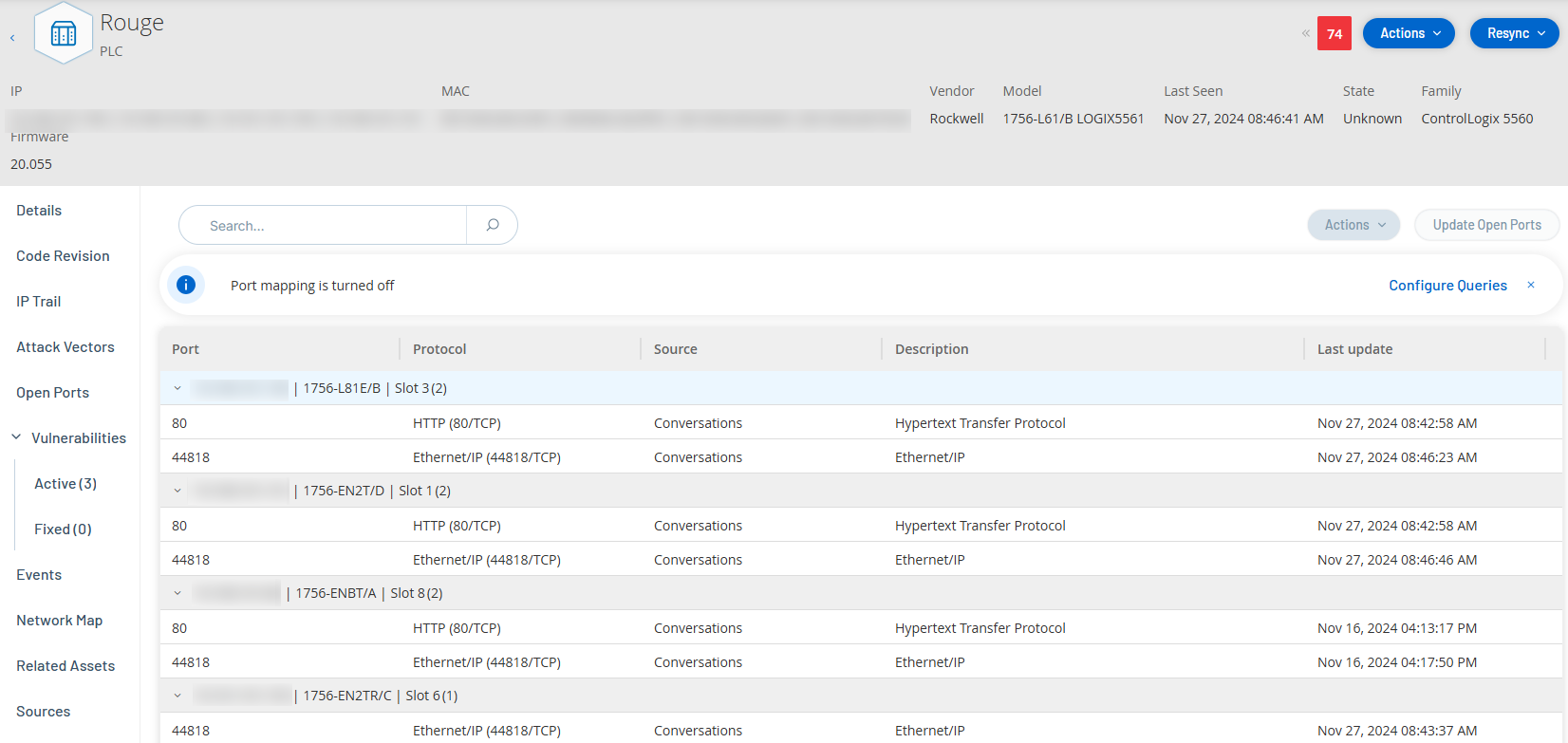Click the red 74 risk score badge
1568x743 pixels.
point(1334,33)
